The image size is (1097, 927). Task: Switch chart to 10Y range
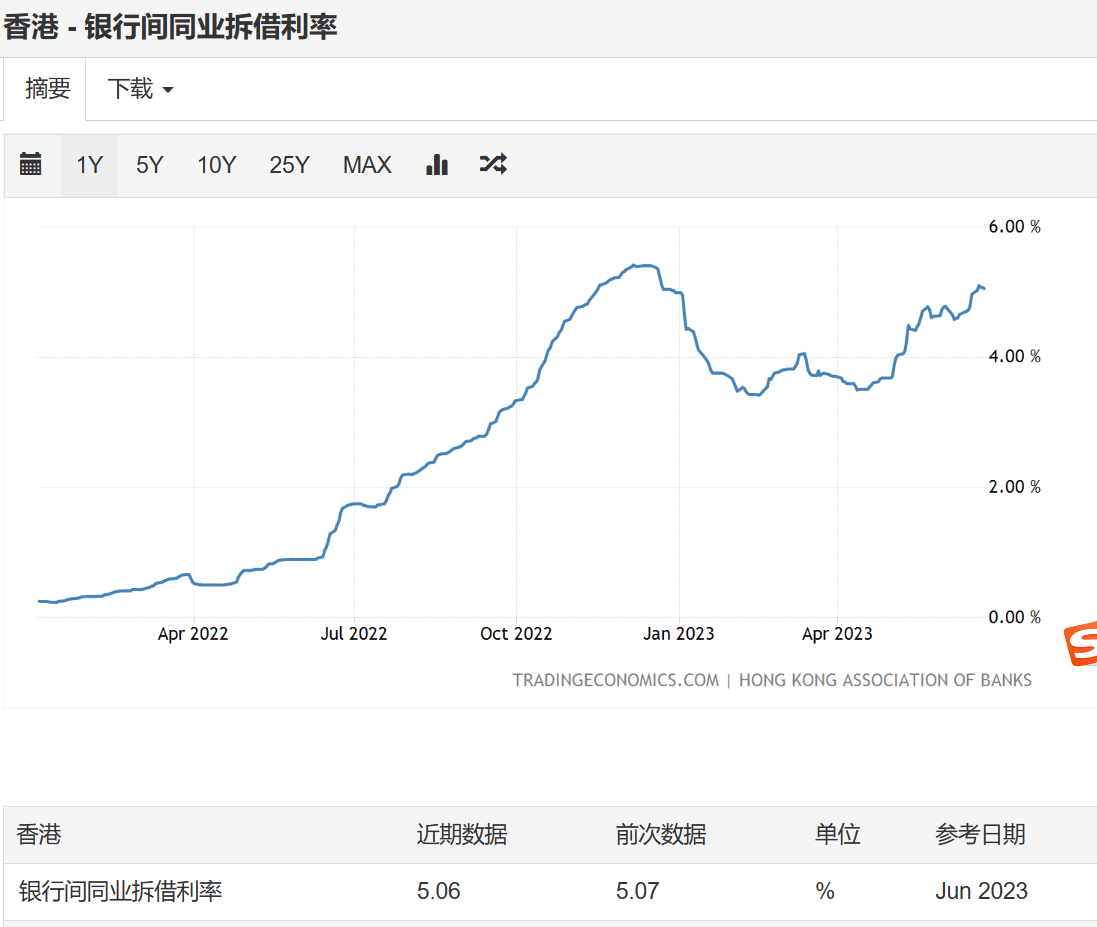(216, 165)
